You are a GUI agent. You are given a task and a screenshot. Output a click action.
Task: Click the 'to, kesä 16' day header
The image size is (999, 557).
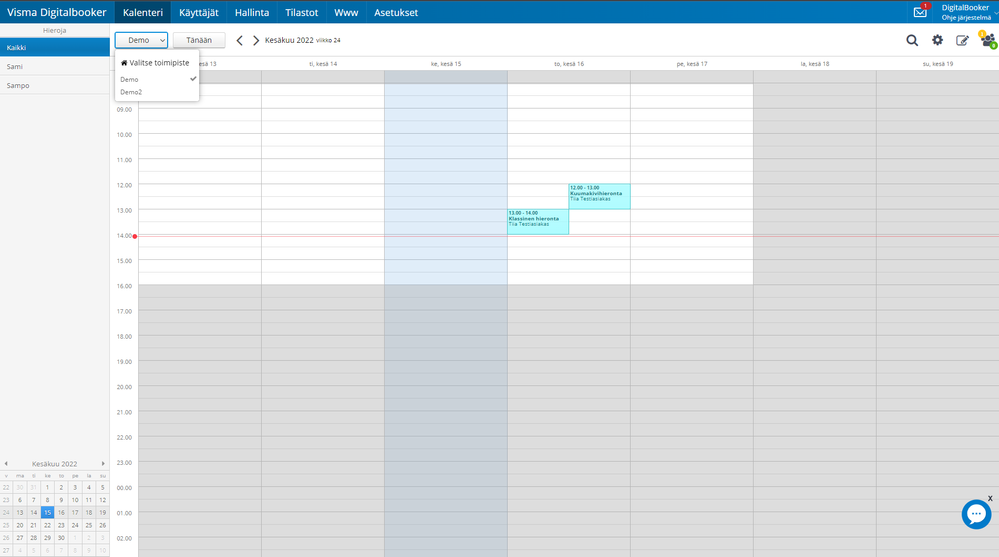coord(569,64)
